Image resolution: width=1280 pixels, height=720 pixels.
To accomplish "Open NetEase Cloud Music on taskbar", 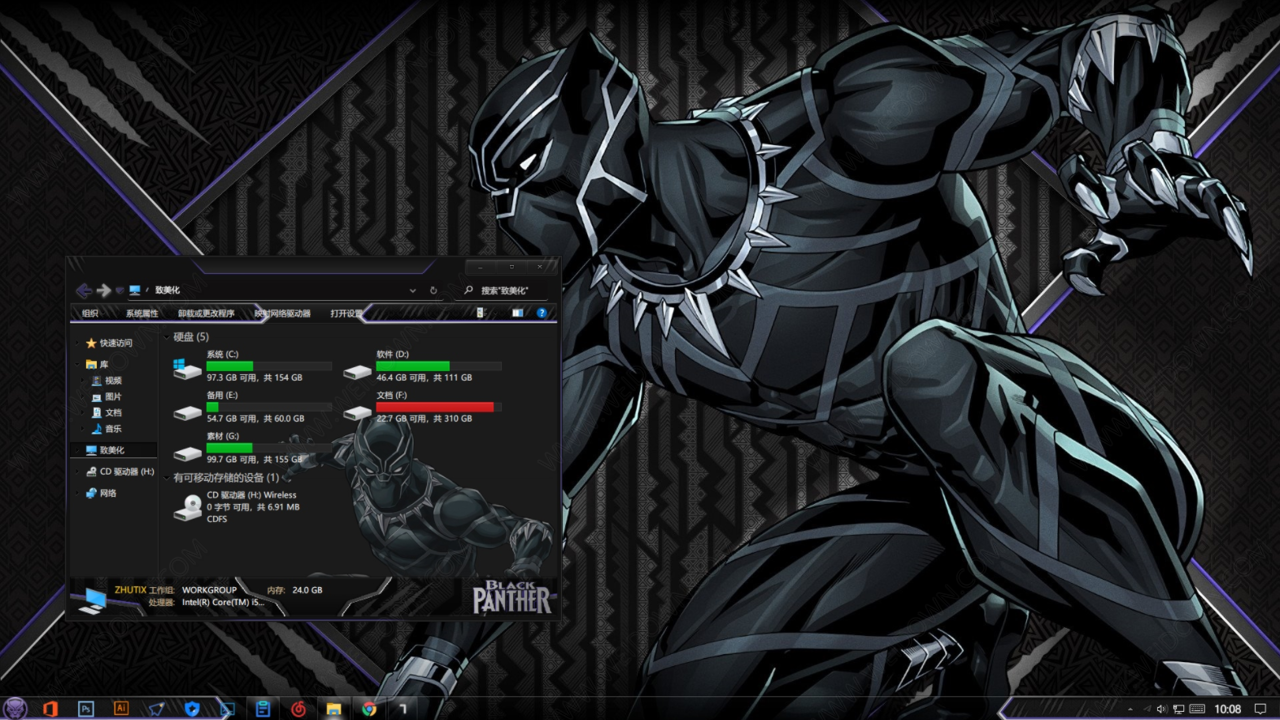I will [x=298, y=709].
